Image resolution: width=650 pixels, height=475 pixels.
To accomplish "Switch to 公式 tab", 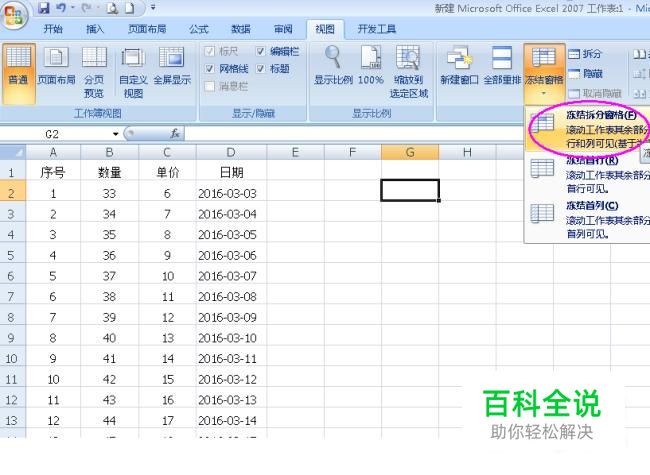I will [199, 29].
